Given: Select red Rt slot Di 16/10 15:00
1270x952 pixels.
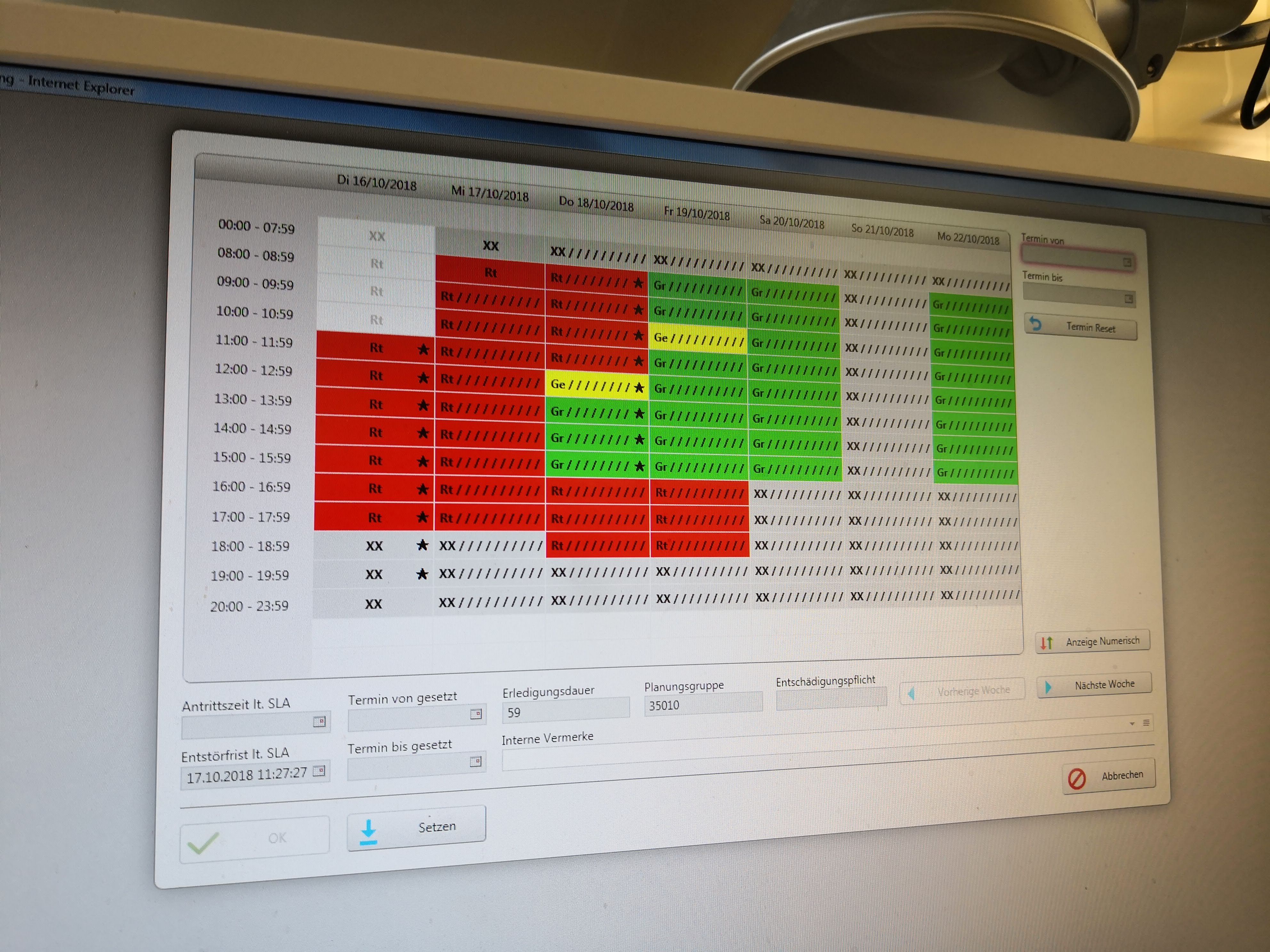Looking at the screenshot, I should [x=374, y=460].
